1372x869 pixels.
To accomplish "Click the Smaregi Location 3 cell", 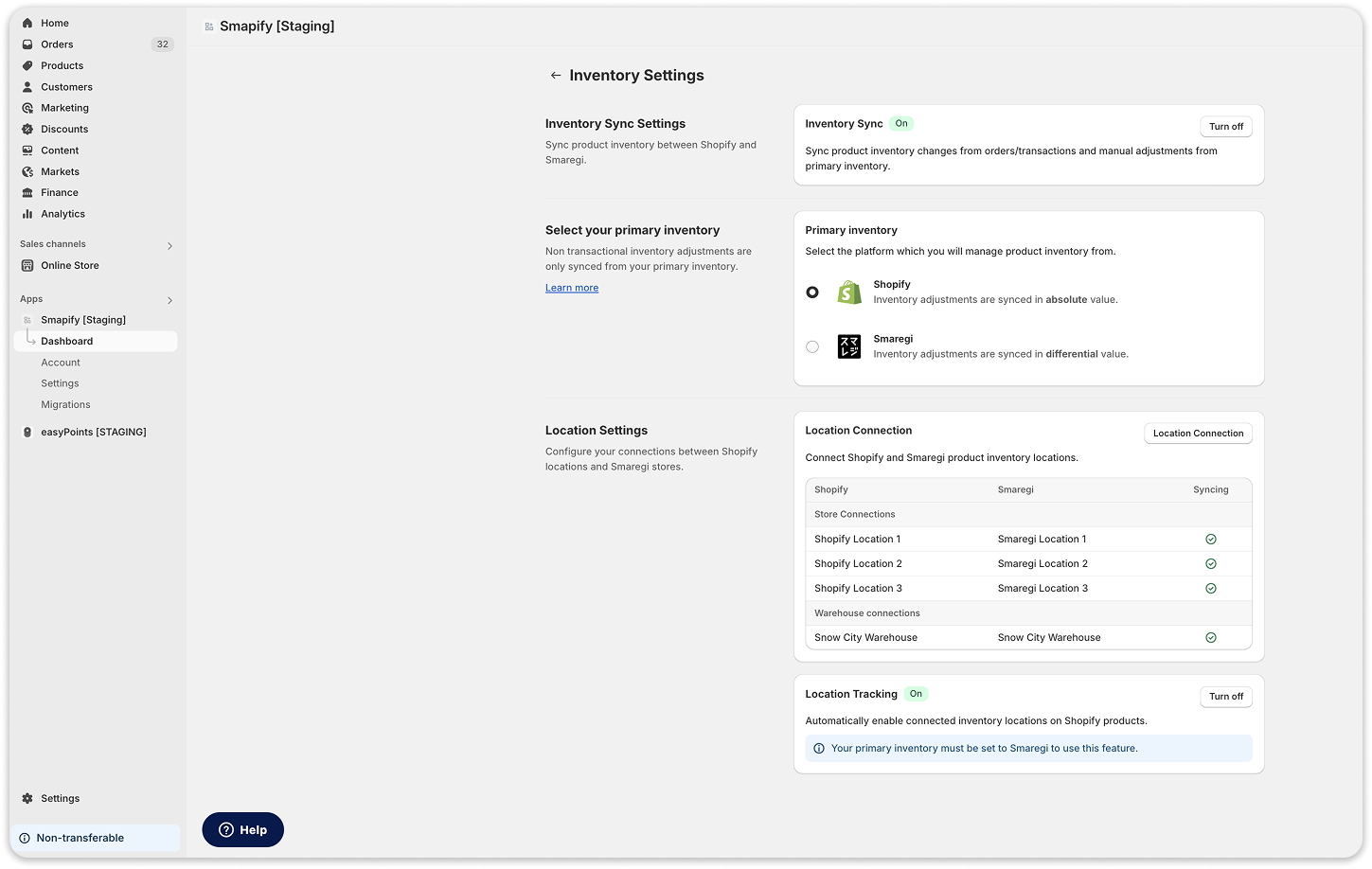I will [1042, 589].
